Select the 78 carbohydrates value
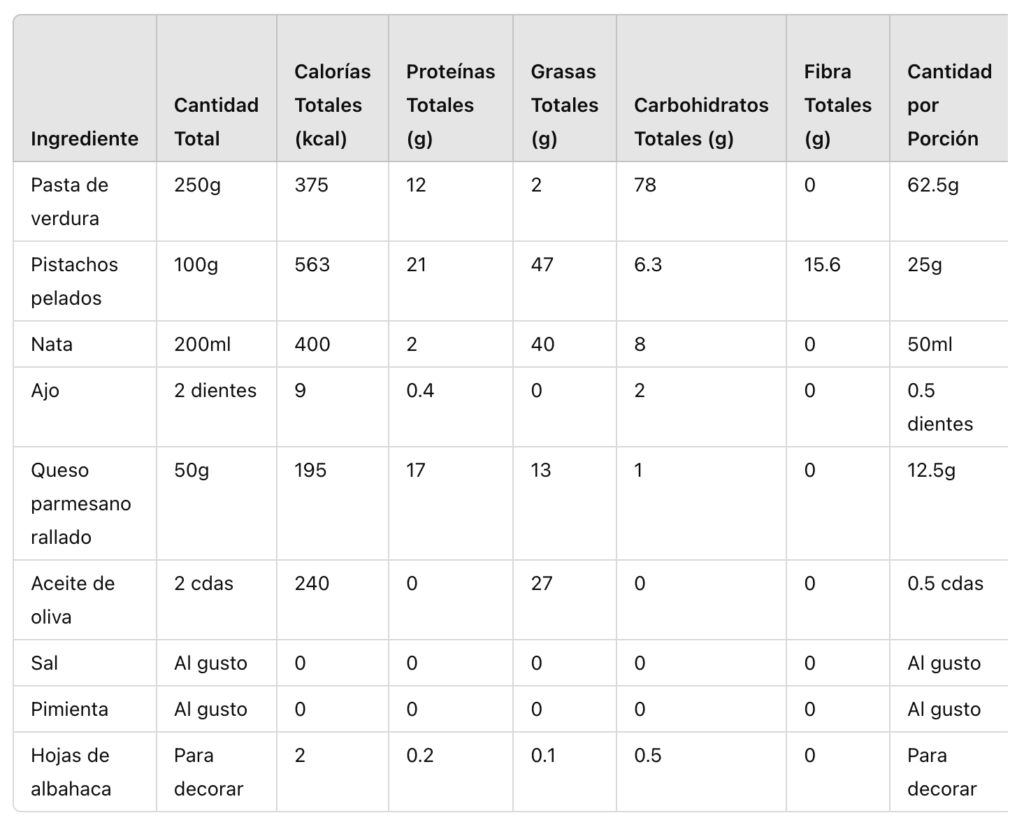Viewport: 1024px width, 827px height. (645, 185)
